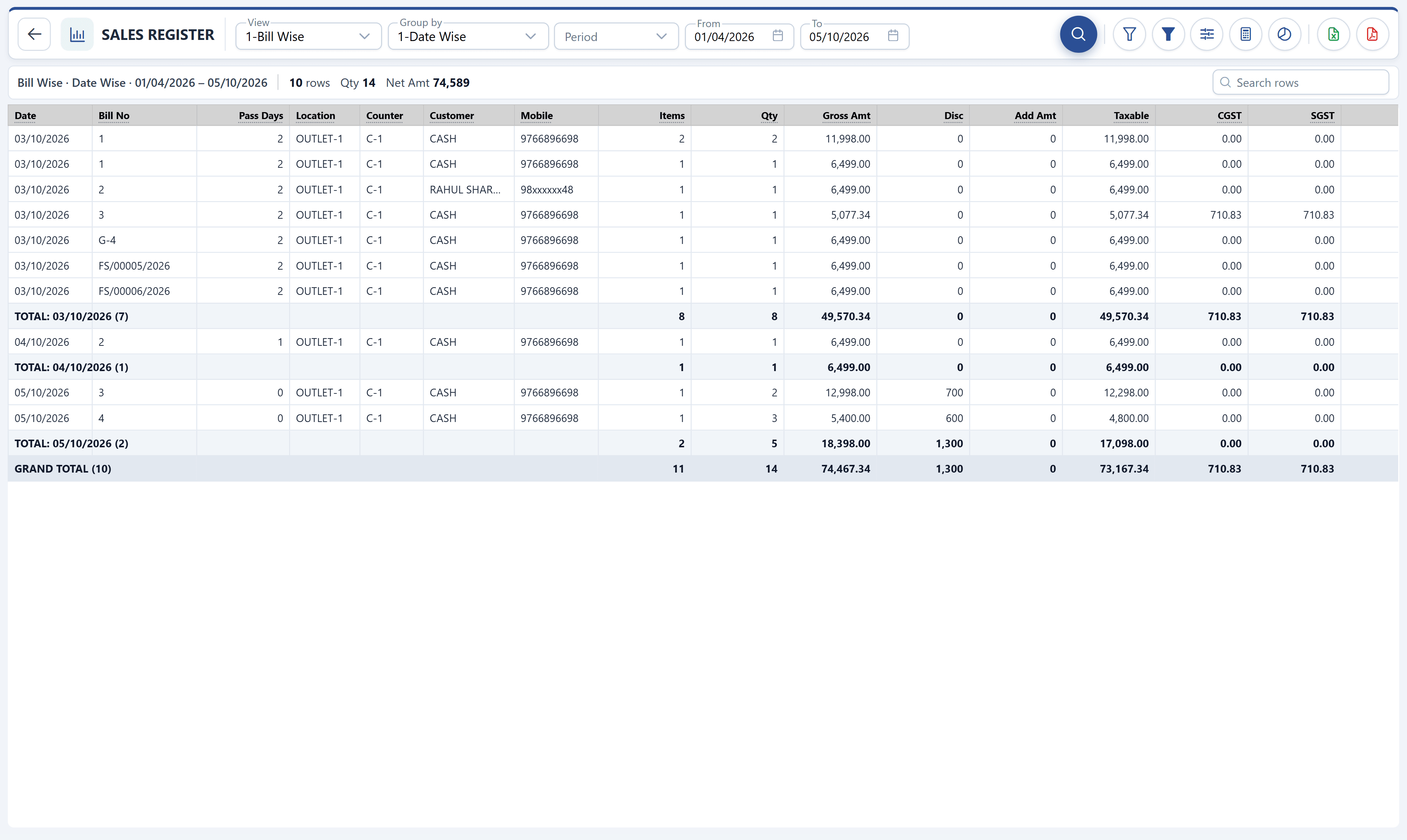Viewport: 1407px width, 840px height.
Task: Click the bar chart Sales Register icon
Action: coord(77,34)
